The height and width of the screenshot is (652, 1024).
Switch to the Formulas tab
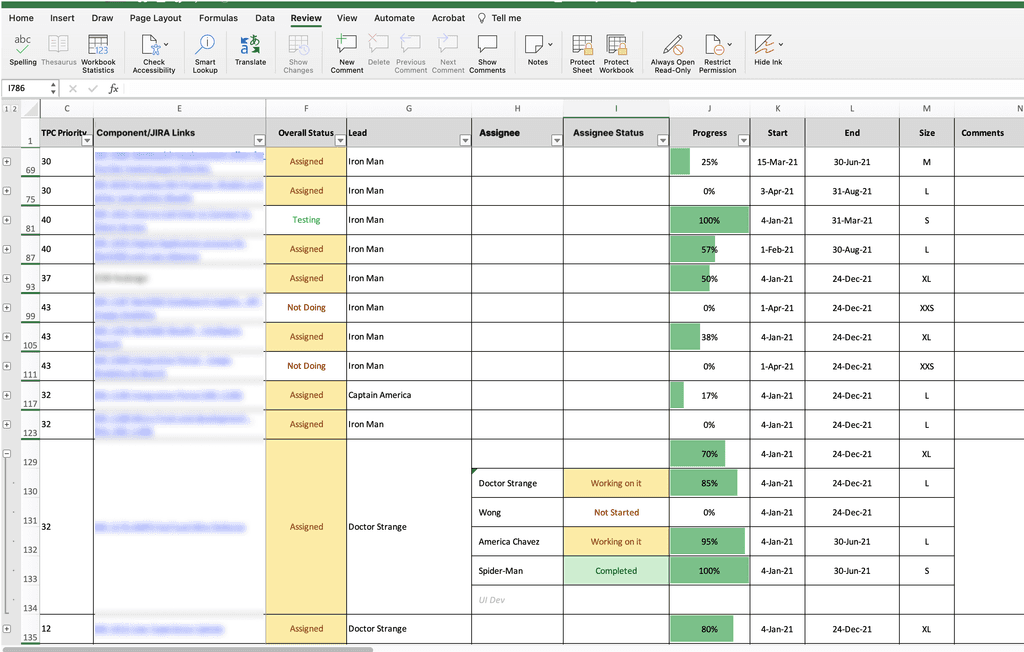tap(218, 18)
